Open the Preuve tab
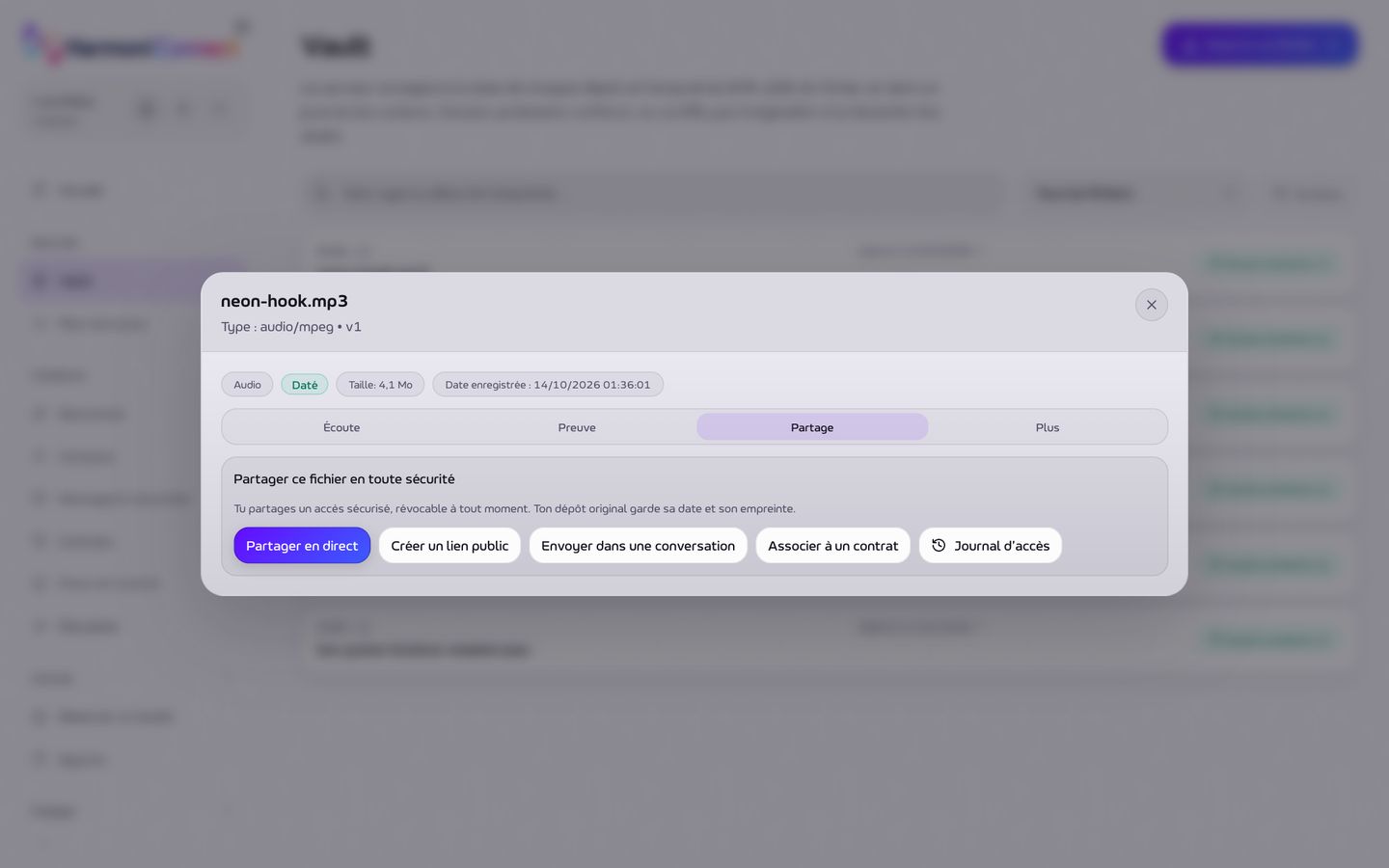 pyautogui.click(x=577, y=427)
